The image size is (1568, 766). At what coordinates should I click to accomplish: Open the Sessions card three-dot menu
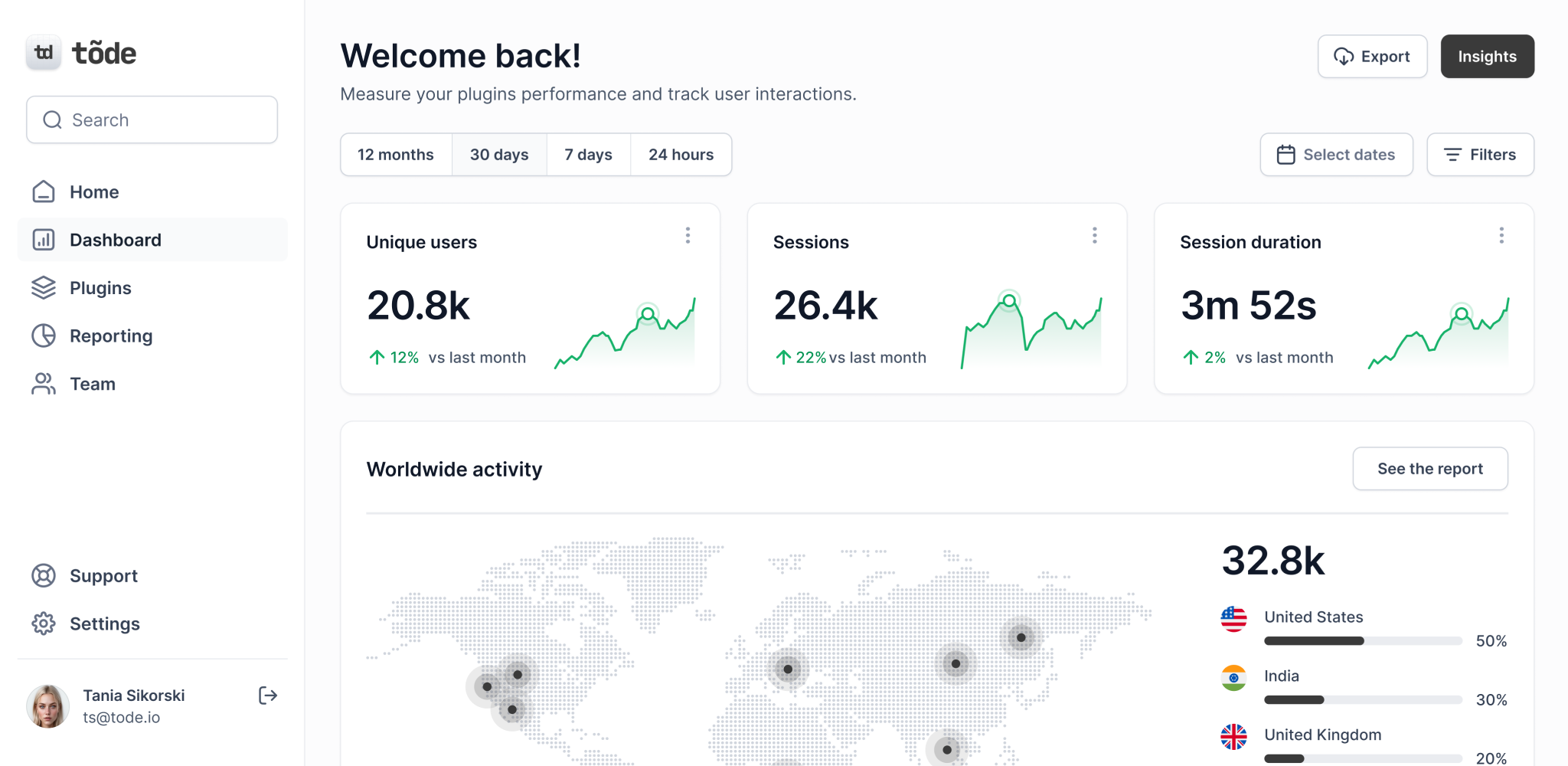[1095, 235]
